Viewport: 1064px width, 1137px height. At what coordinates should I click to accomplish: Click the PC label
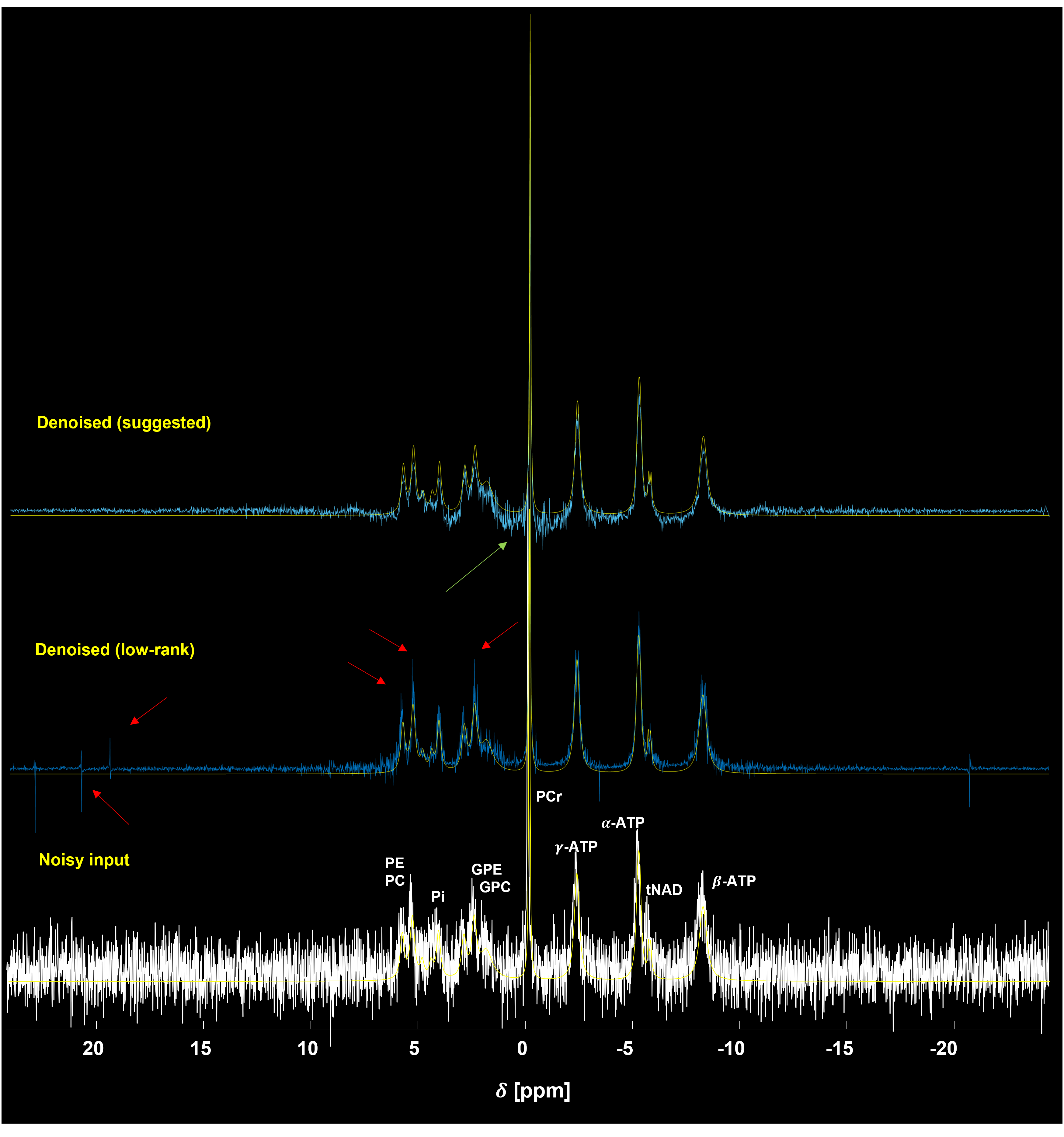395,881
